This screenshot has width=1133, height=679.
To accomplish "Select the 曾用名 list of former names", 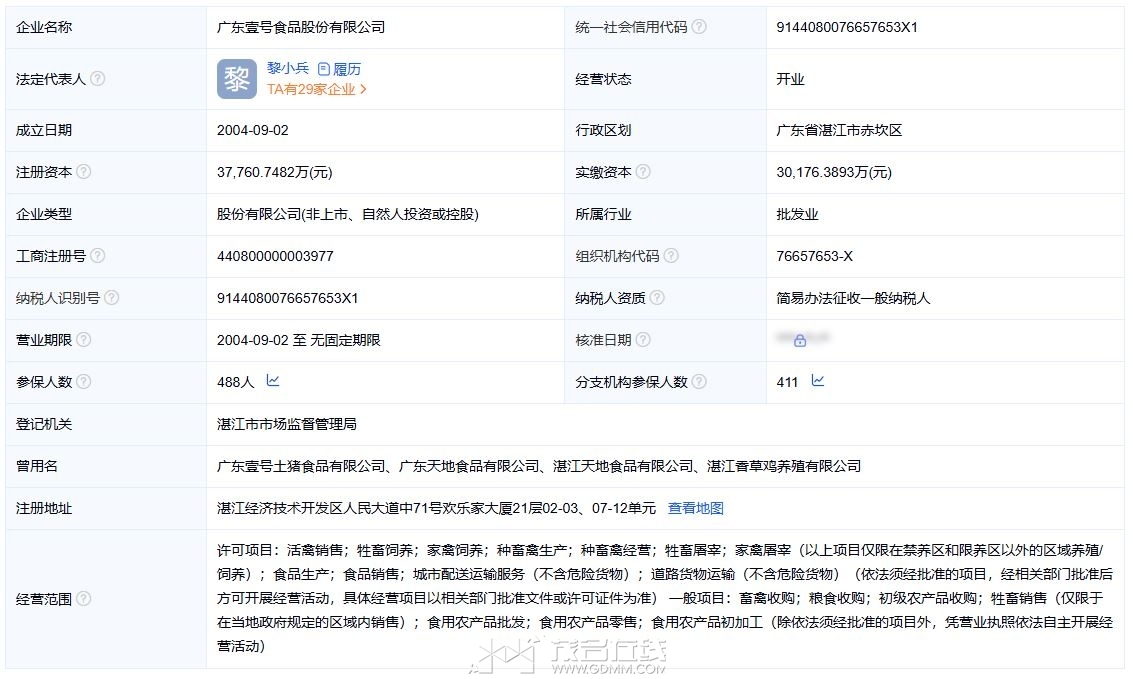I will (x=538, y=466).
